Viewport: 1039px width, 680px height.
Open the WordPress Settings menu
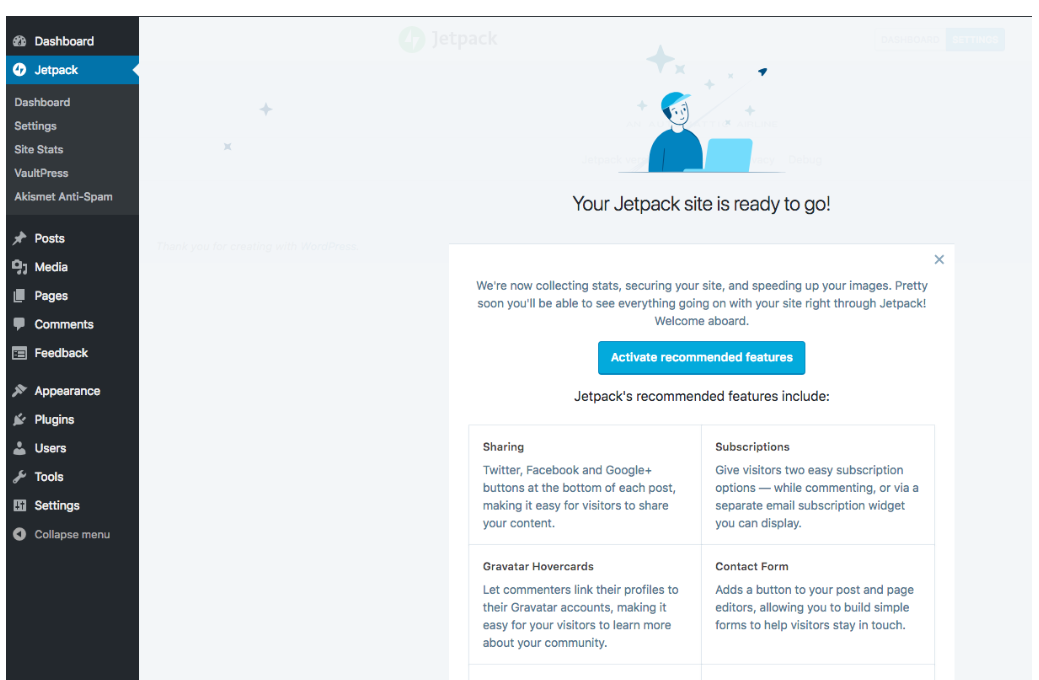tap(57, 505)
